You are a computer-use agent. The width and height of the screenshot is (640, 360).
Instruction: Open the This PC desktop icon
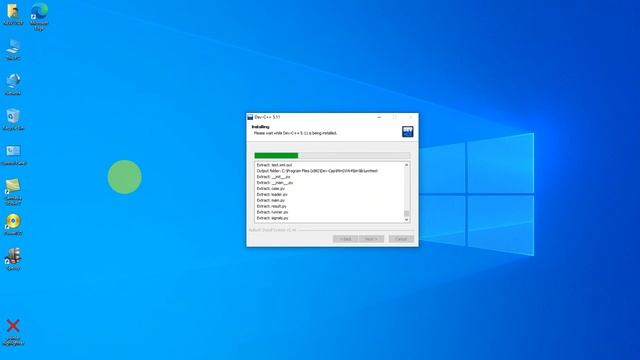click(13, 49)
